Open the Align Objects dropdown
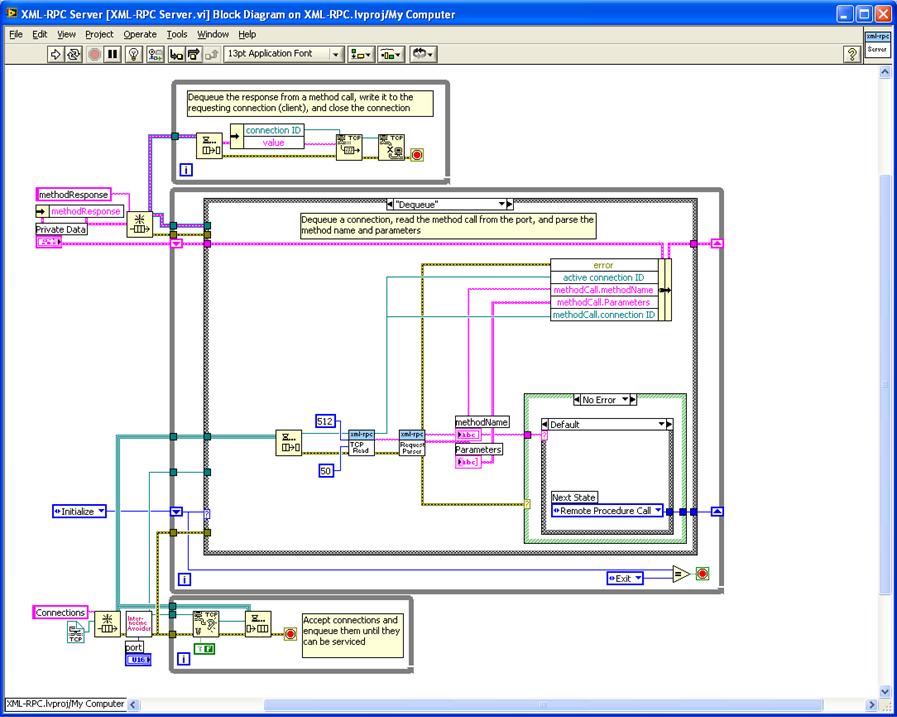This screenshot has width=897, height=717. click(x=361, y=54)
